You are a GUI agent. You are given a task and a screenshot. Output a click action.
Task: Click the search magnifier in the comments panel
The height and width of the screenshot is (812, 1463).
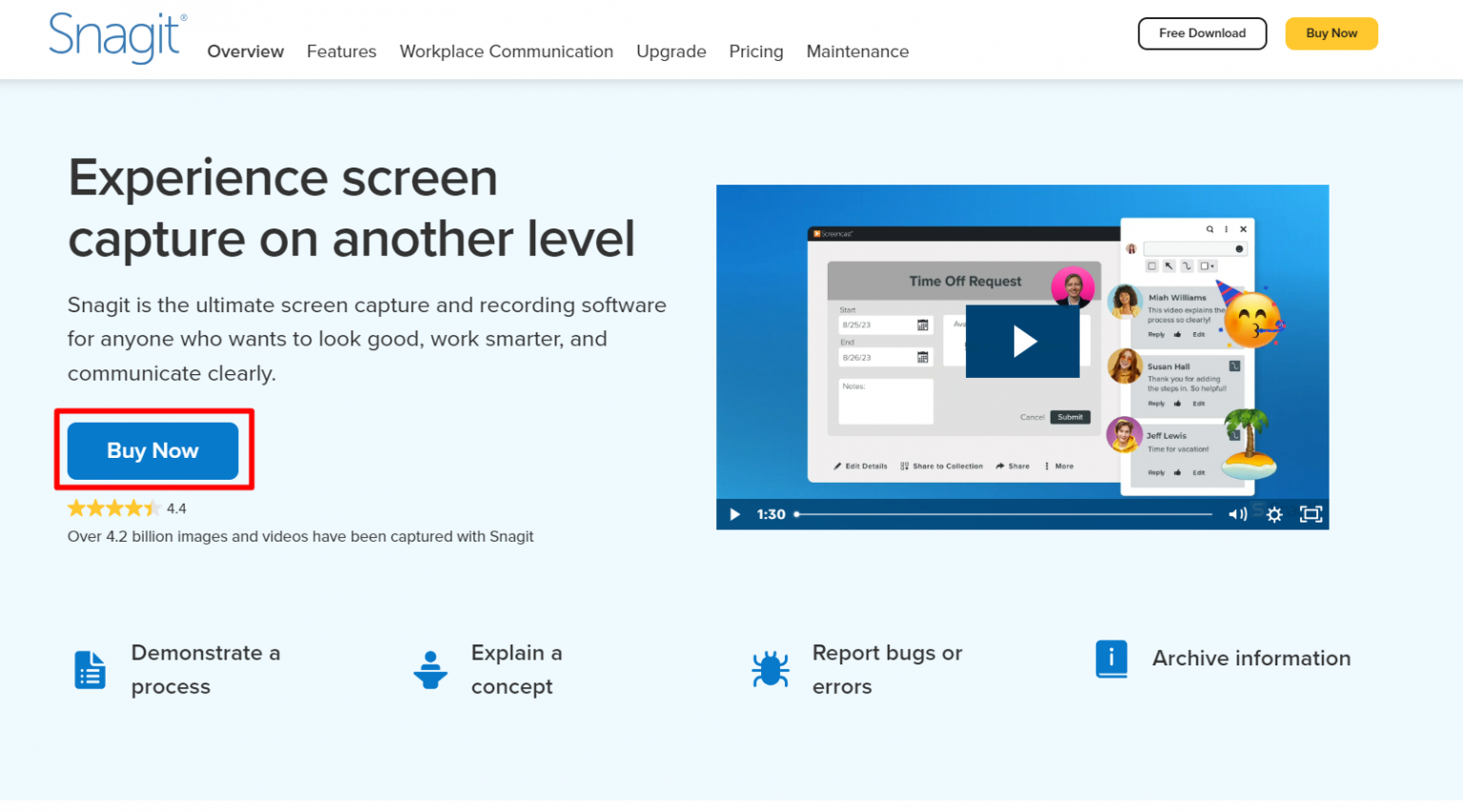coord(1209,229)
